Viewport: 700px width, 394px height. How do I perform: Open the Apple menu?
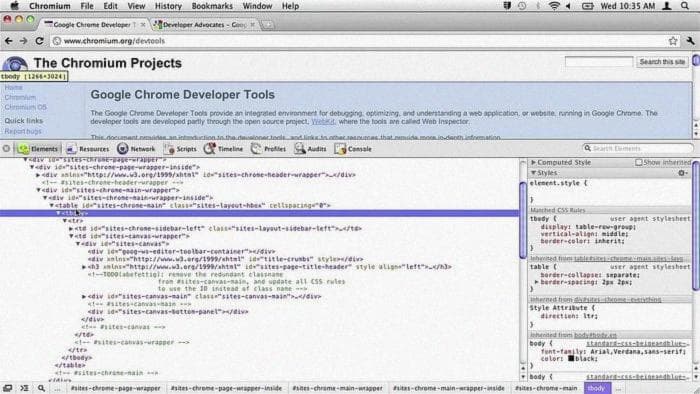coord(15,6)
